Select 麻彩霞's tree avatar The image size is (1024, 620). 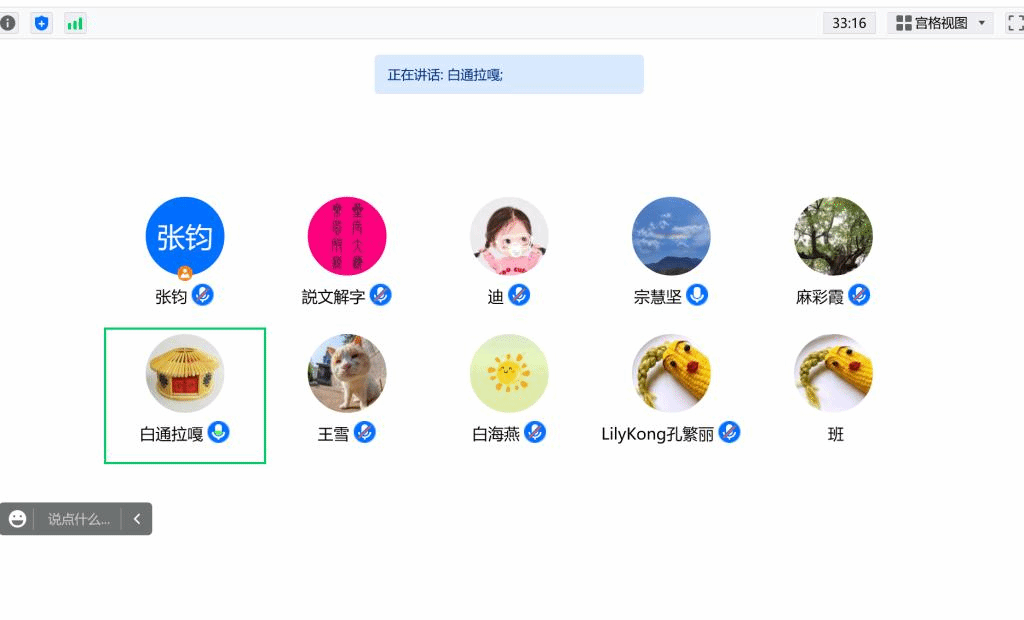coord(833,236)
